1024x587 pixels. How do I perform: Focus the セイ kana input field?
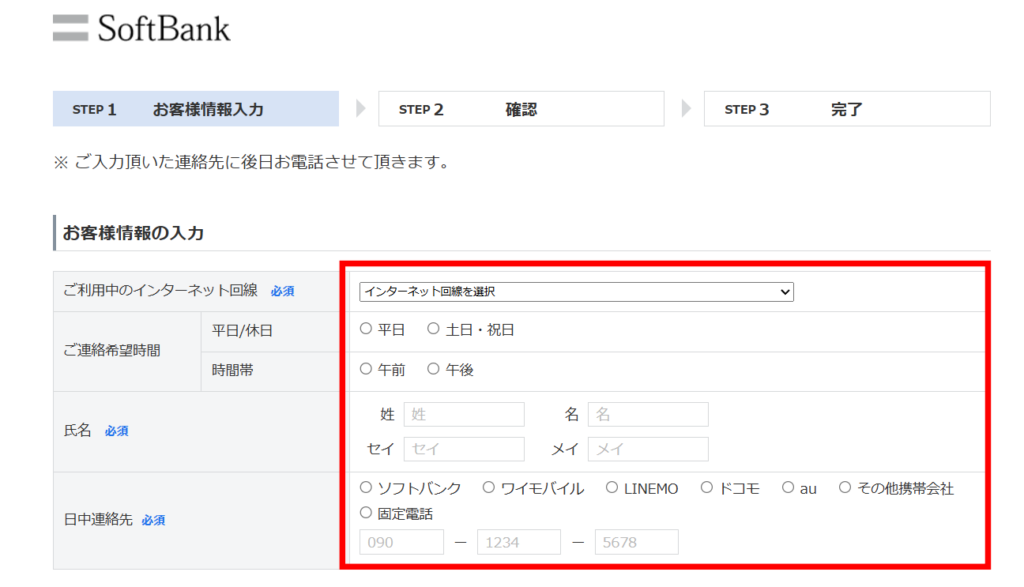464,449
